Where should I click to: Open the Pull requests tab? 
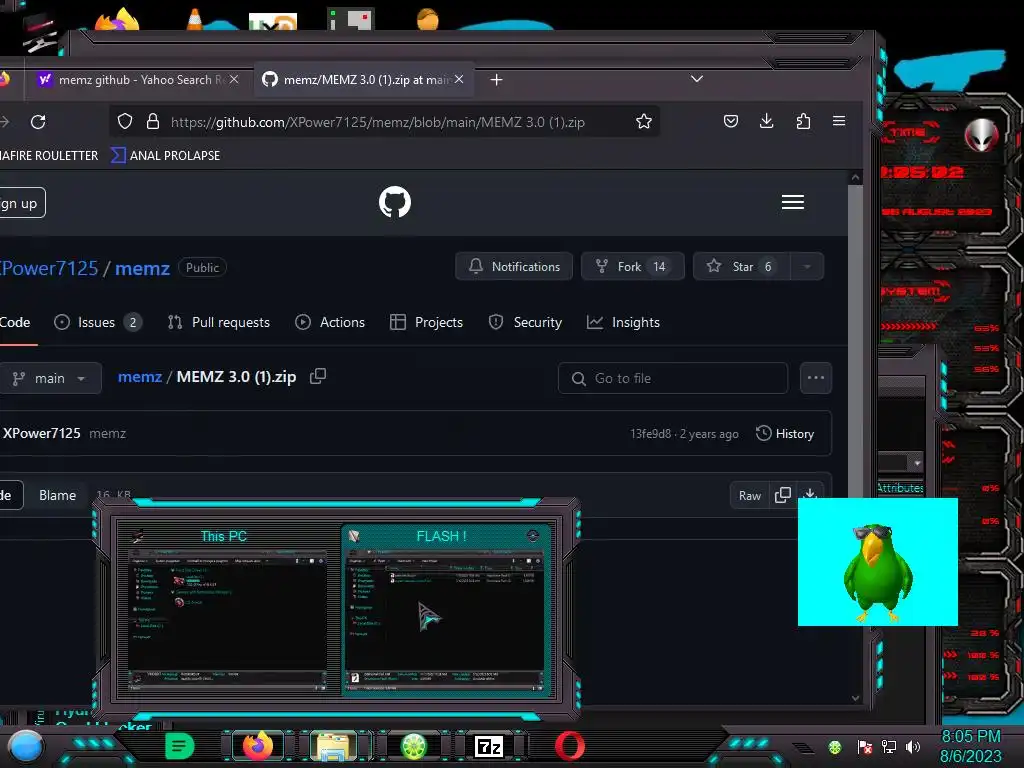219,323
